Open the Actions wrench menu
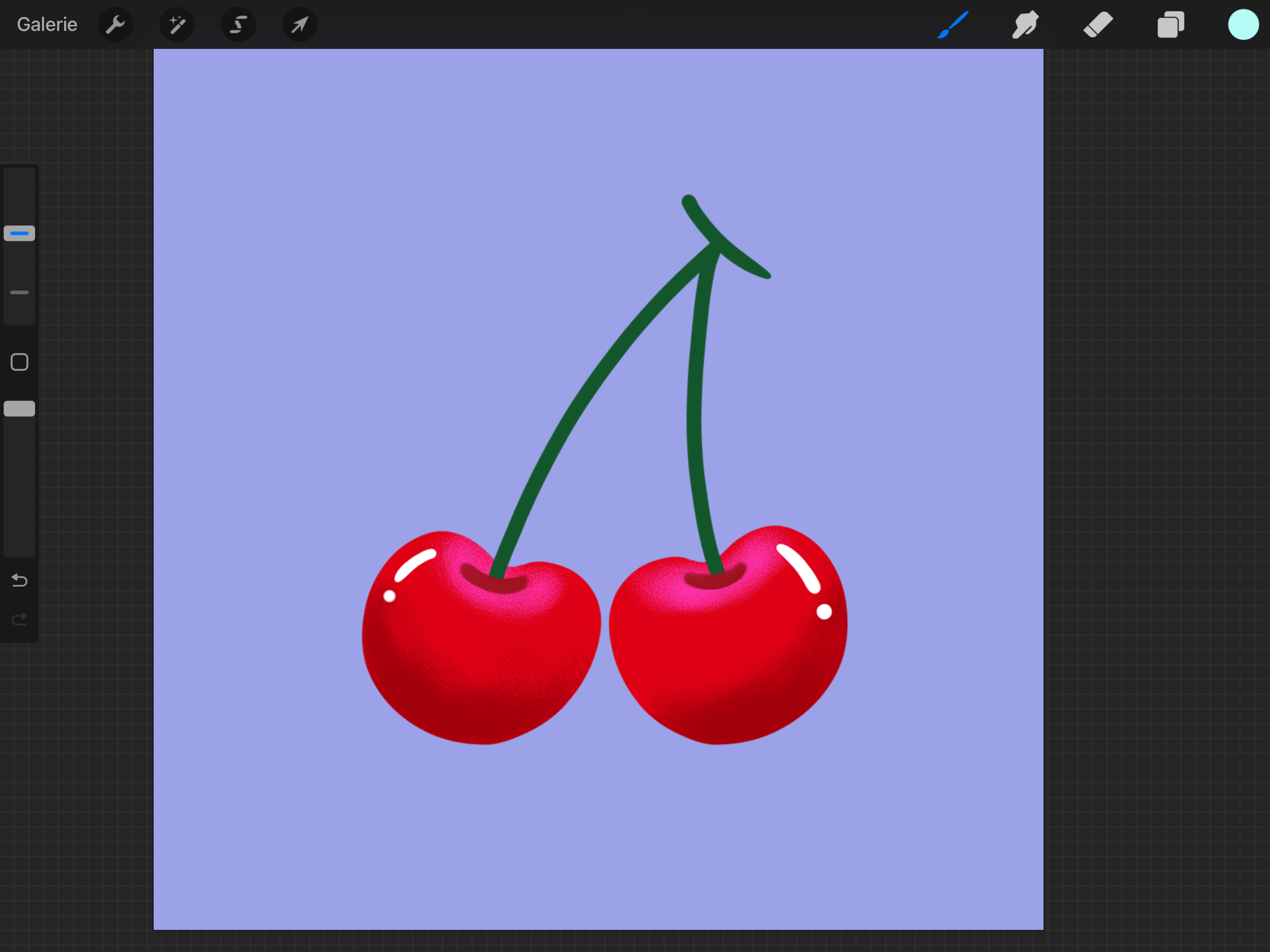1270x952 pixels. point(115,25)
